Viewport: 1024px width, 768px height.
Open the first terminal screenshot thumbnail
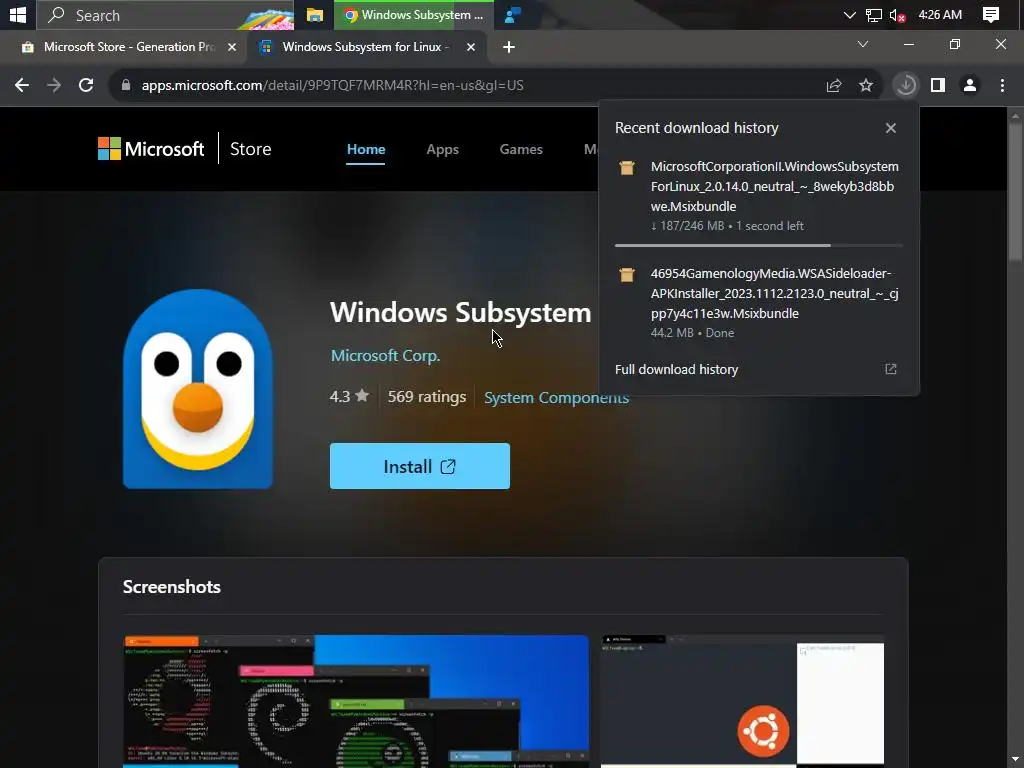[356, 701]
